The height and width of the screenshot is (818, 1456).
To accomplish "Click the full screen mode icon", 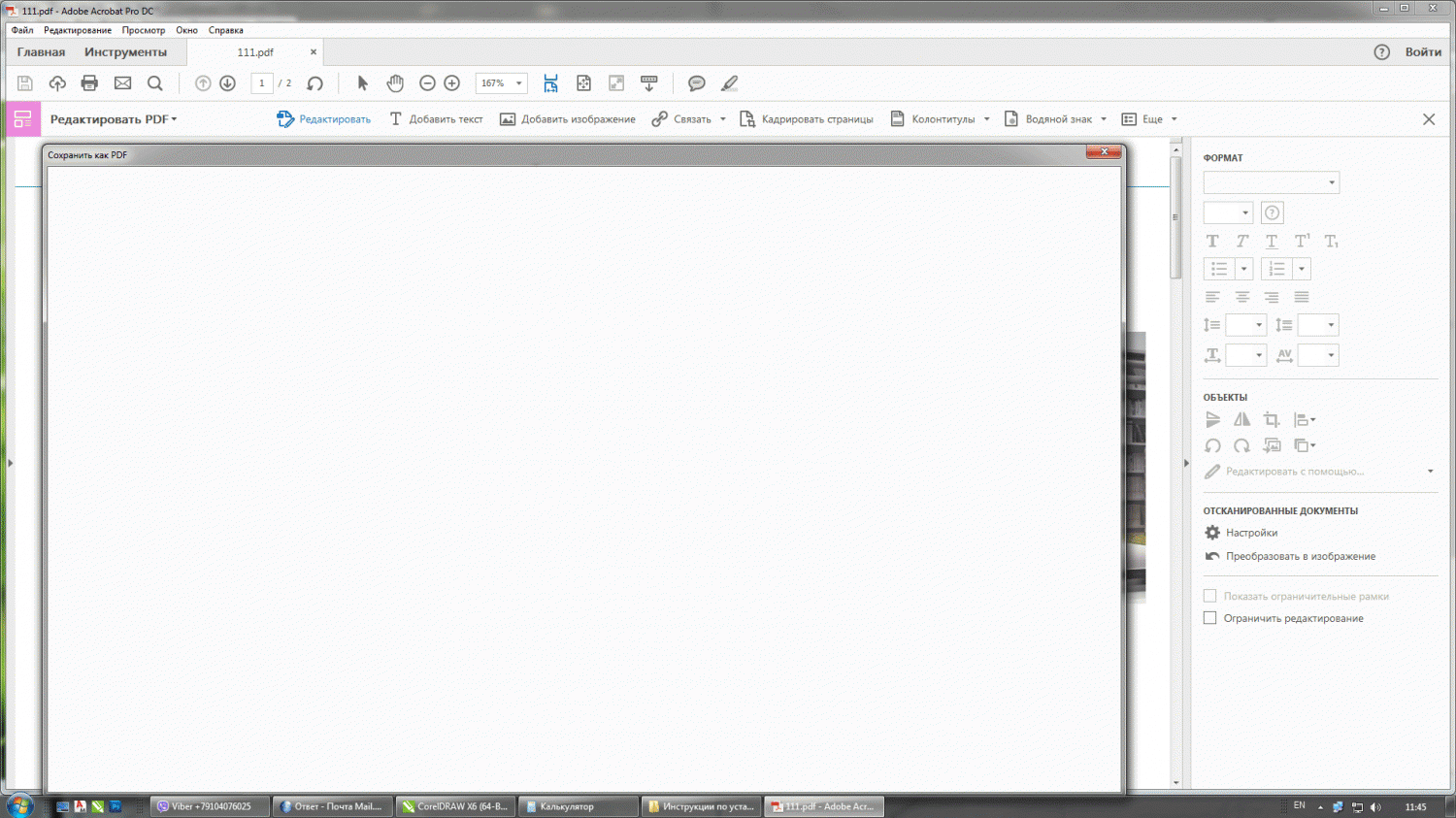I will coord(616,83).
